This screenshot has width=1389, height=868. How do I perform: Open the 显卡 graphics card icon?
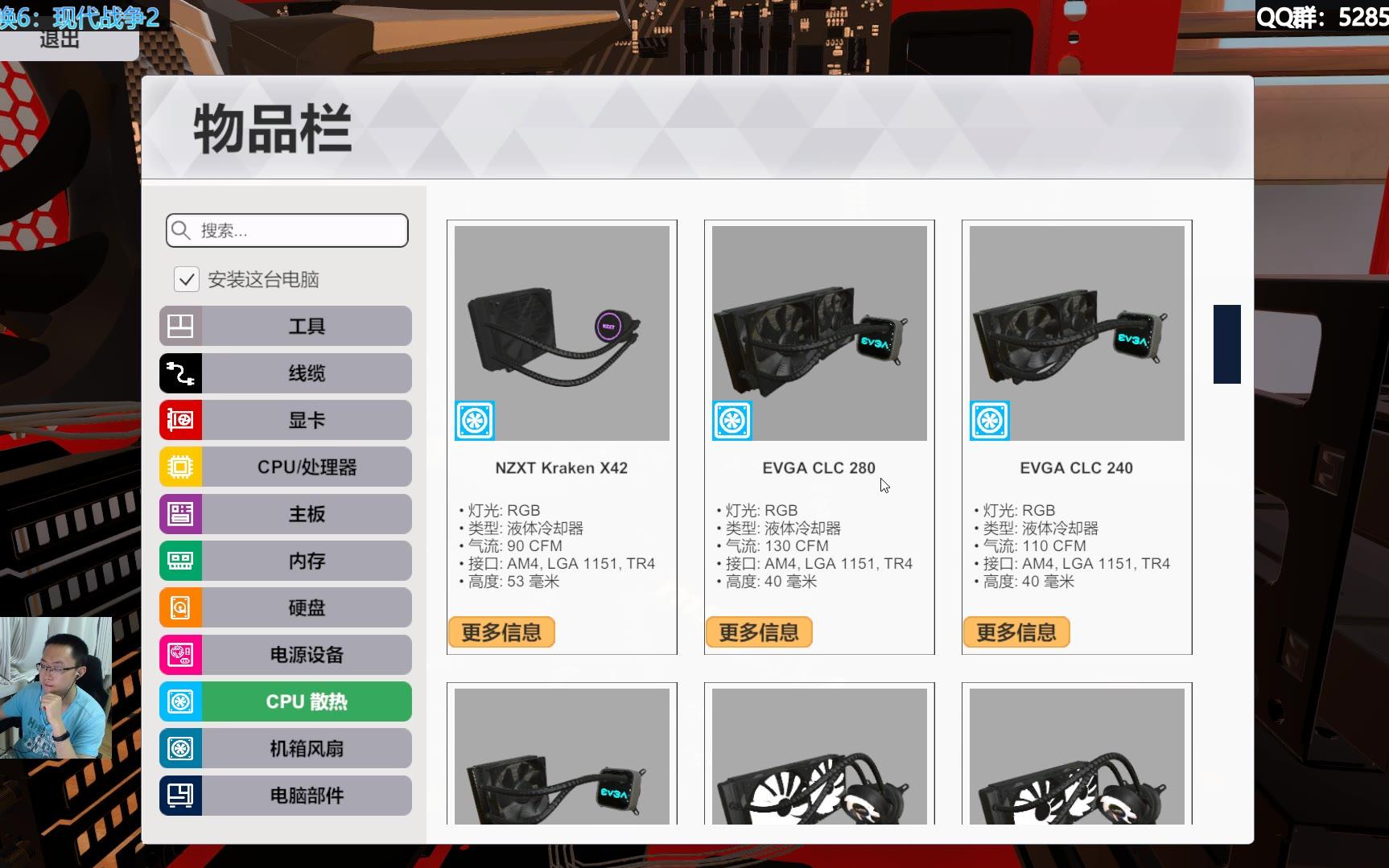coord(180,420)
